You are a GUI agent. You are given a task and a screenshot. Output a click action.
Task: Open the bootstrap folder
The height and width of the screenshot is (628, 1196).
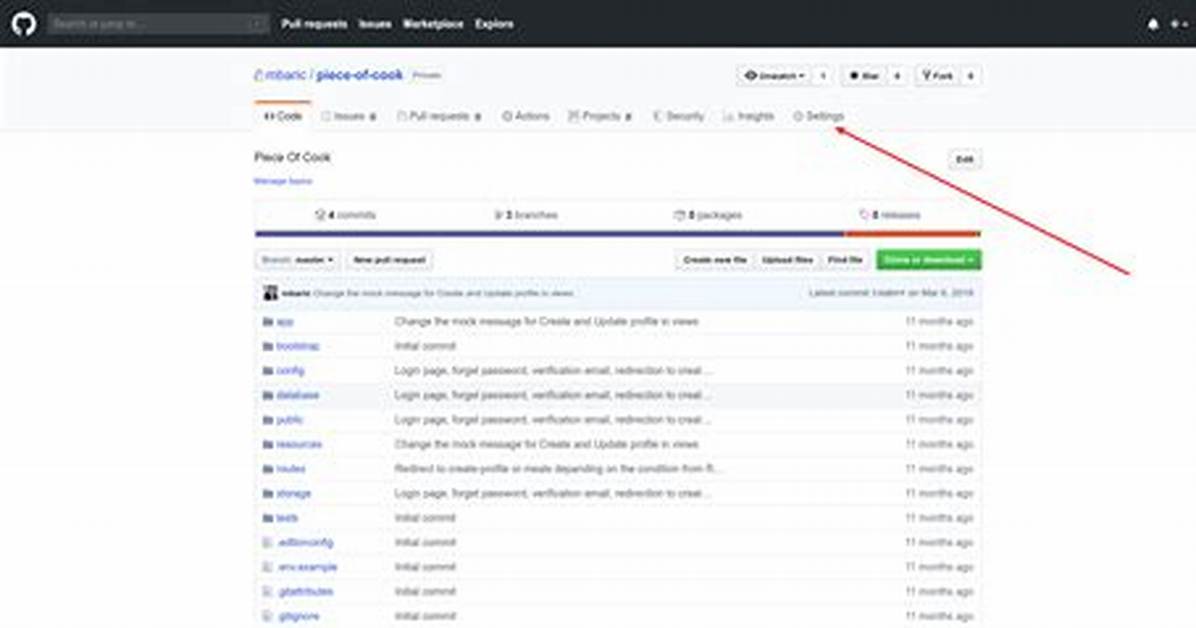(297, 346)
